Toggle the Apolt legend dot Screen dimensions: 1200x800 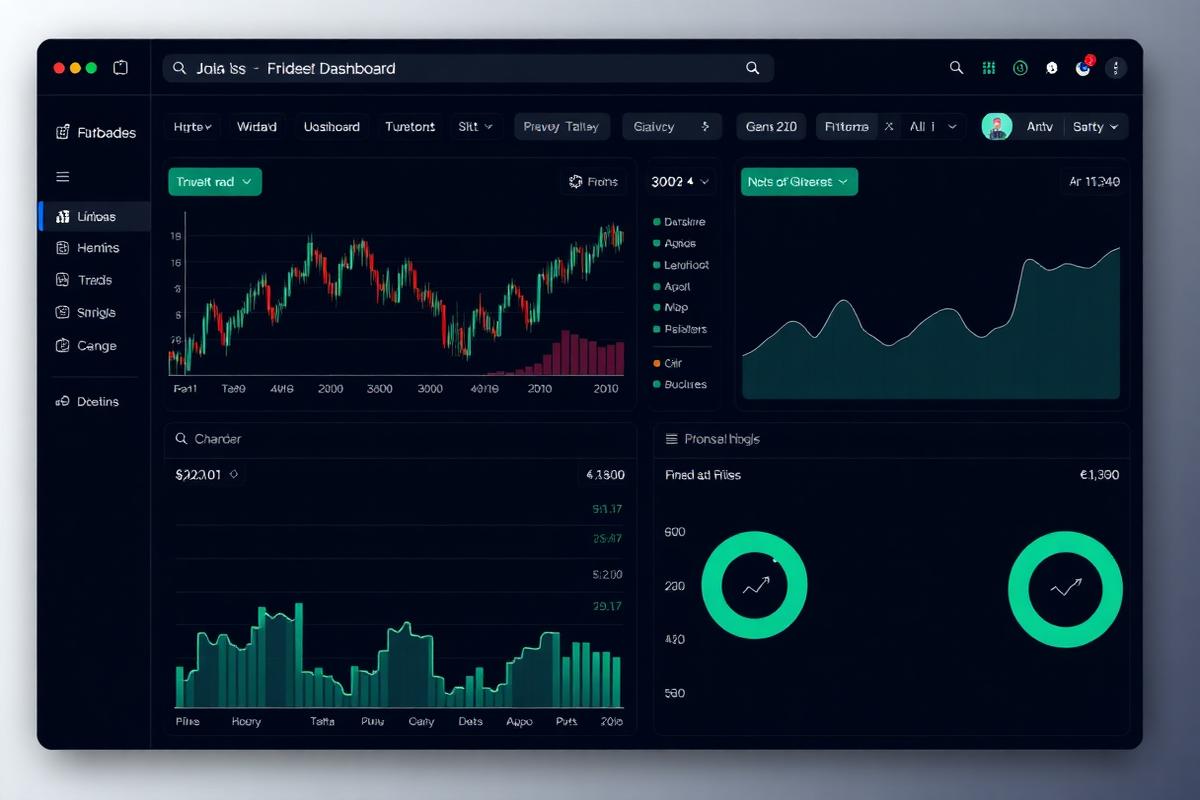pos(656,287)
